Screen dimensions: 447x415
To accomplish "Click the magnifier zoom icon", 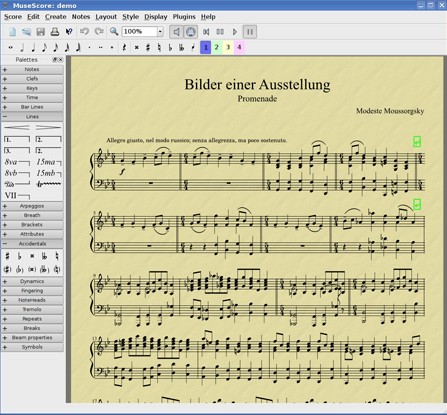I will 114,32.
